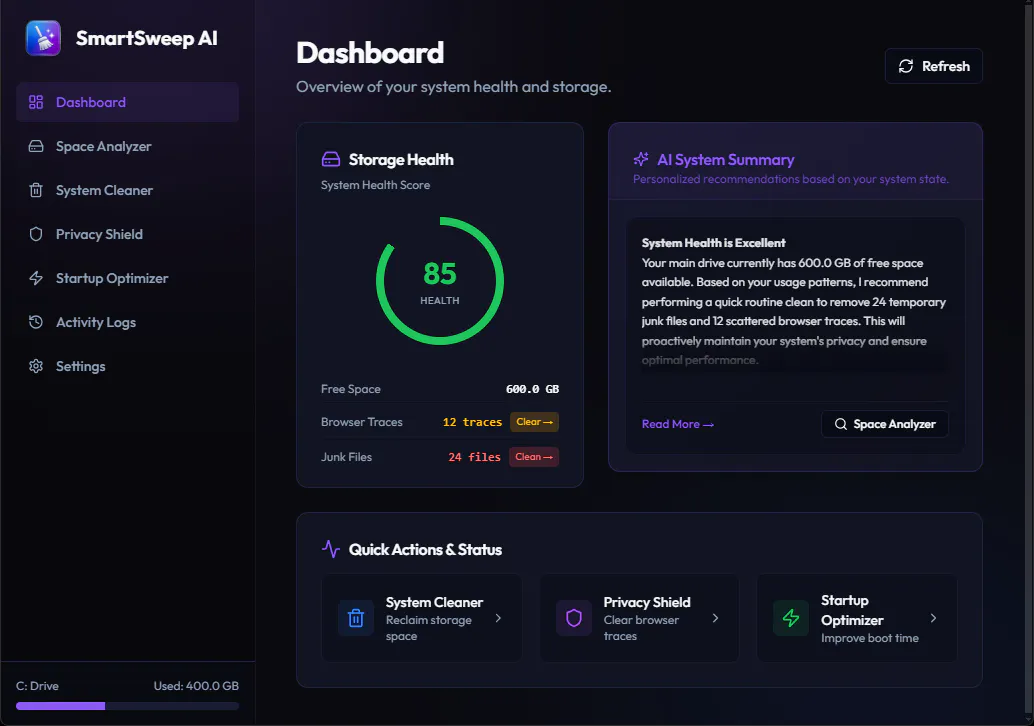The image size is (1034, 726).
Task: Open the Settings page
Action: click(x=127, y=366)
